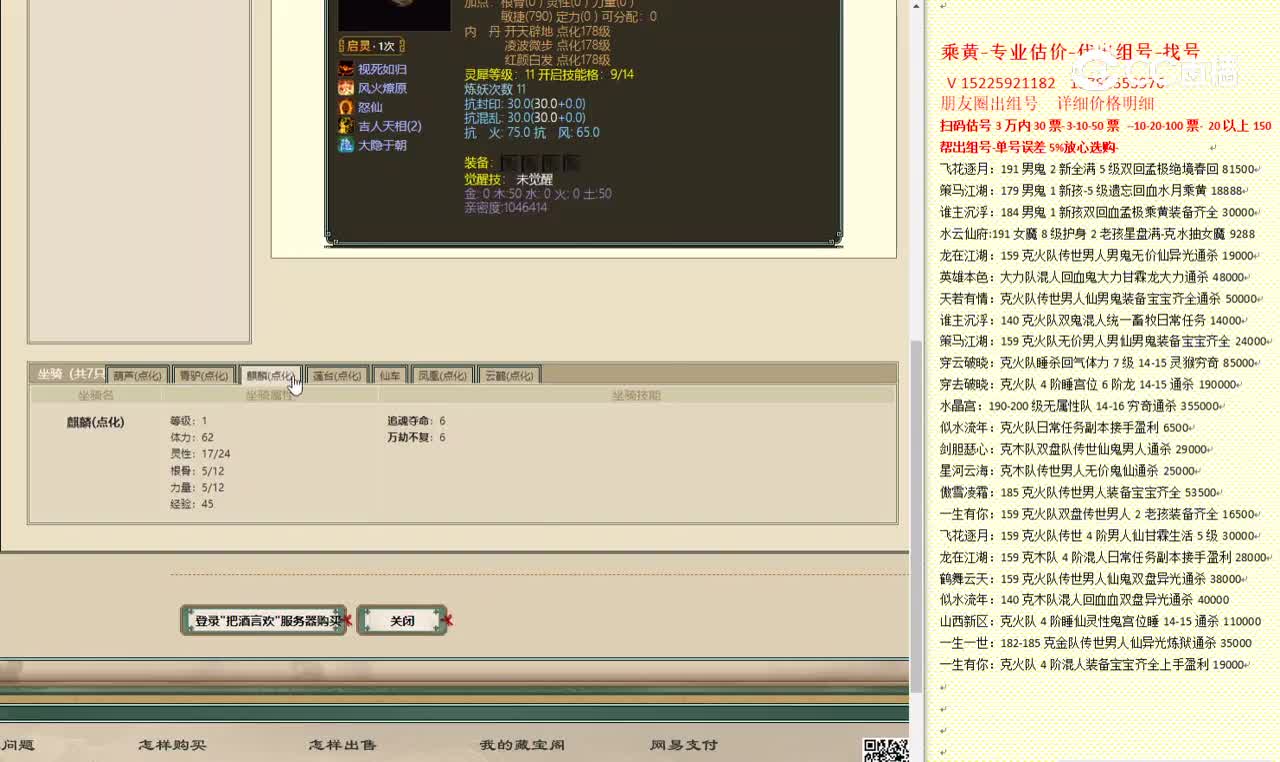
Task: Click the 亲密度1046414 value
Action: [506, 208]
